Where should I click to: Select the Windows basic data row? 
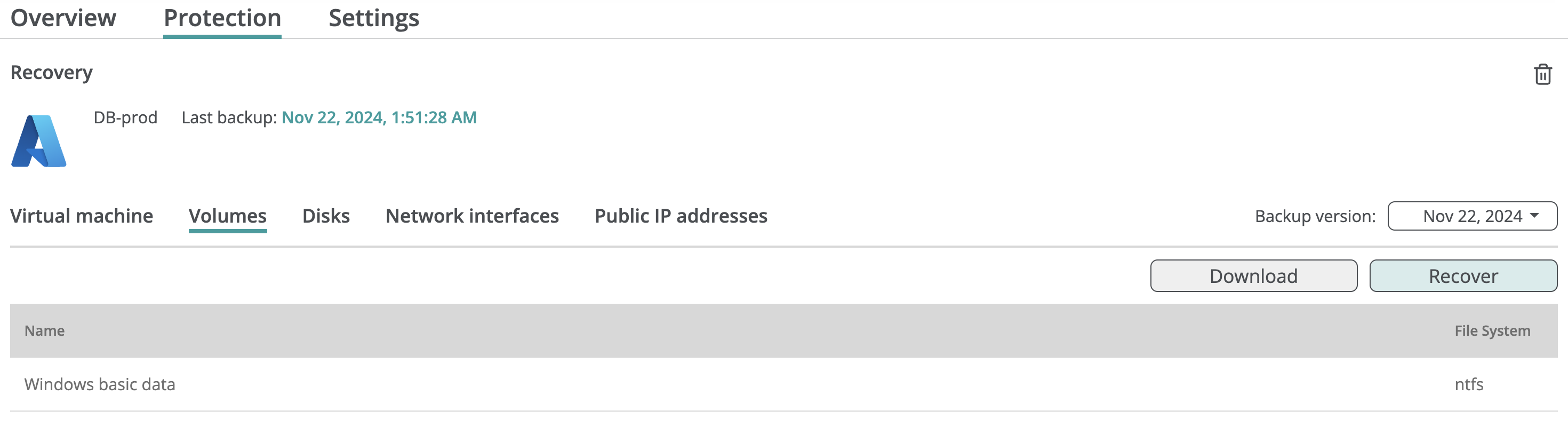783,384
